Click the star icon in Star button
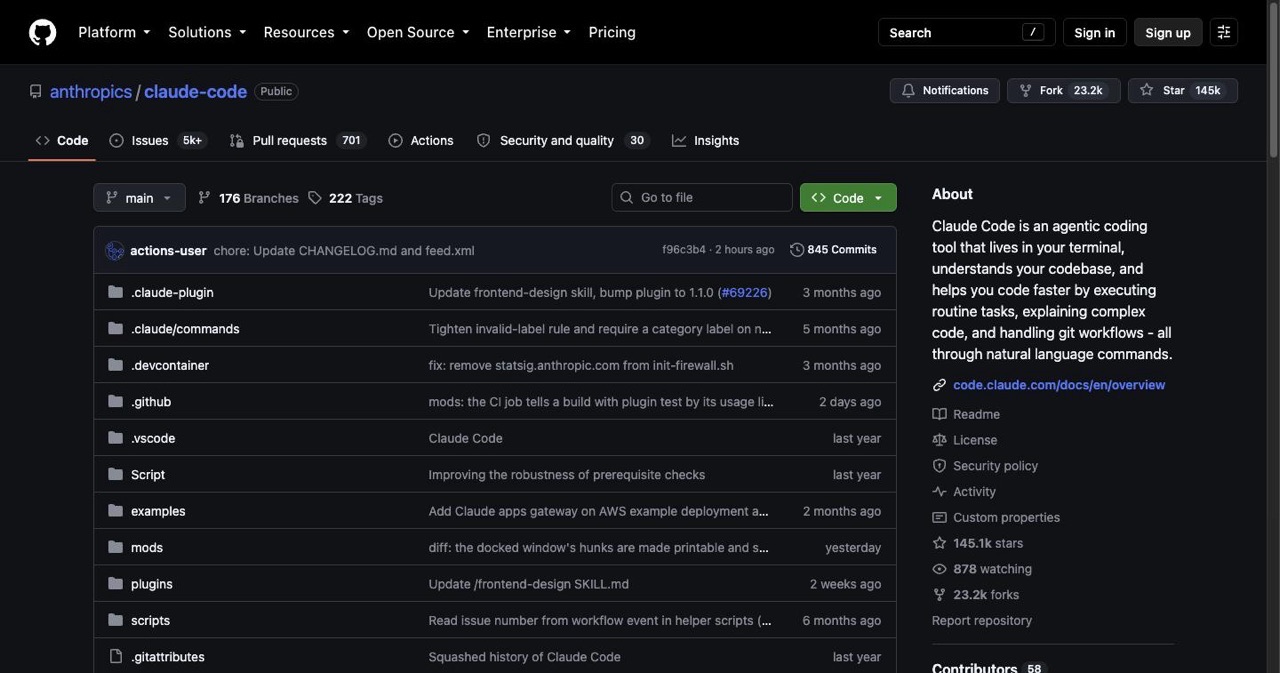Image resolution: width=1280 pixels, height=673 pixels. 1146,90
